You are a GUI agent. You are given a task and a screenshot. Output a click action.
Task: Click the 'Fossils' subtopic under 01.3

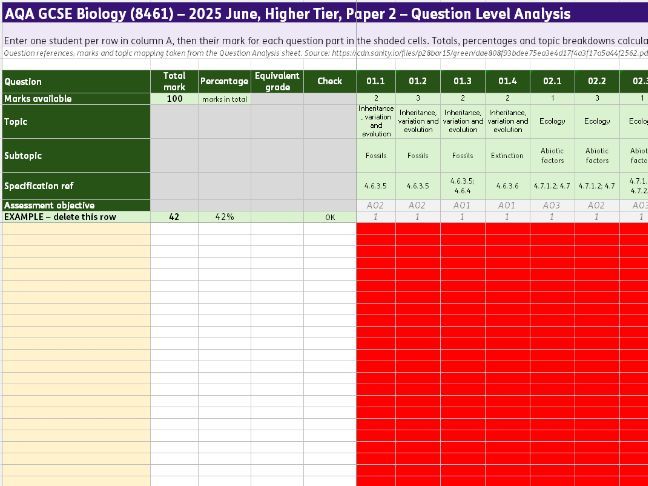463,156
